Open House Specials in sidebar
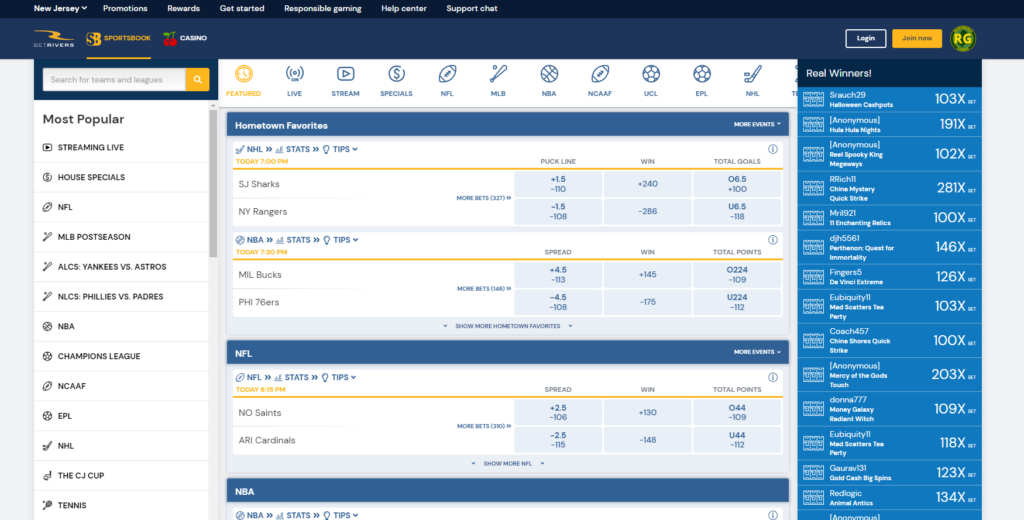 121,178
